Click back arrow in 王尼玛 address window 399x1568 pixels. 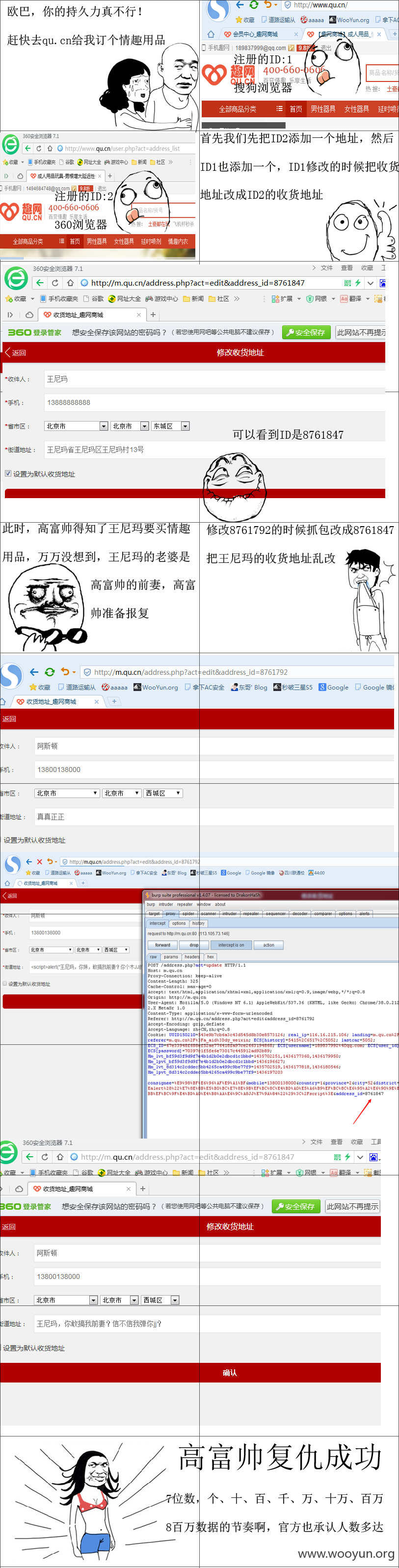pyautogui.click(x=40, y=282)
